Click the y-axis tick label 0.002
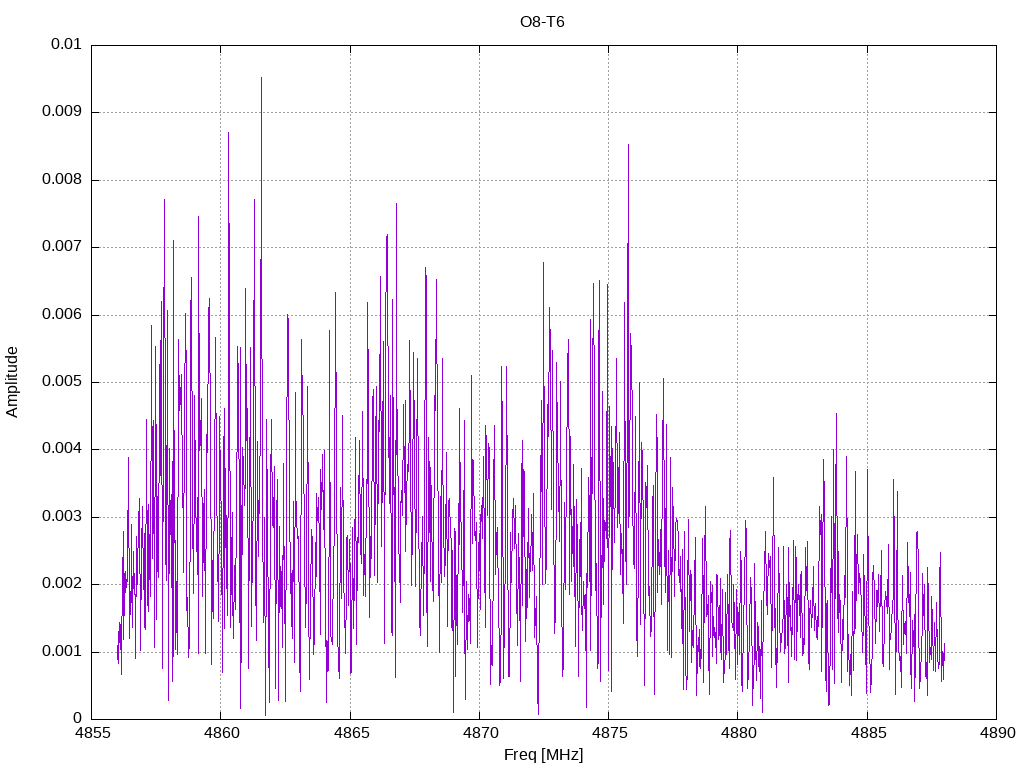 (x=62, y=584)
